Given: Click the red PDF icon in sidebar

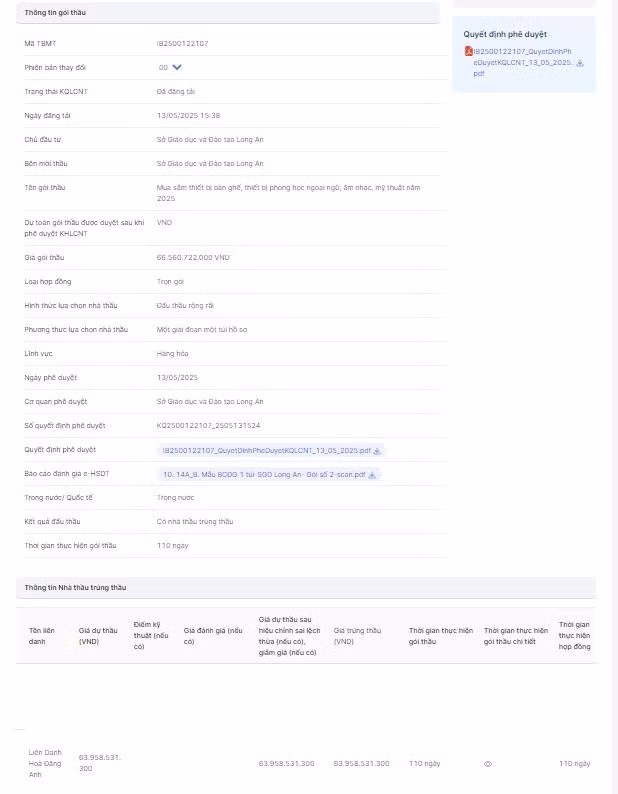Looking at the screenshot, I should [x=467, y=51].
